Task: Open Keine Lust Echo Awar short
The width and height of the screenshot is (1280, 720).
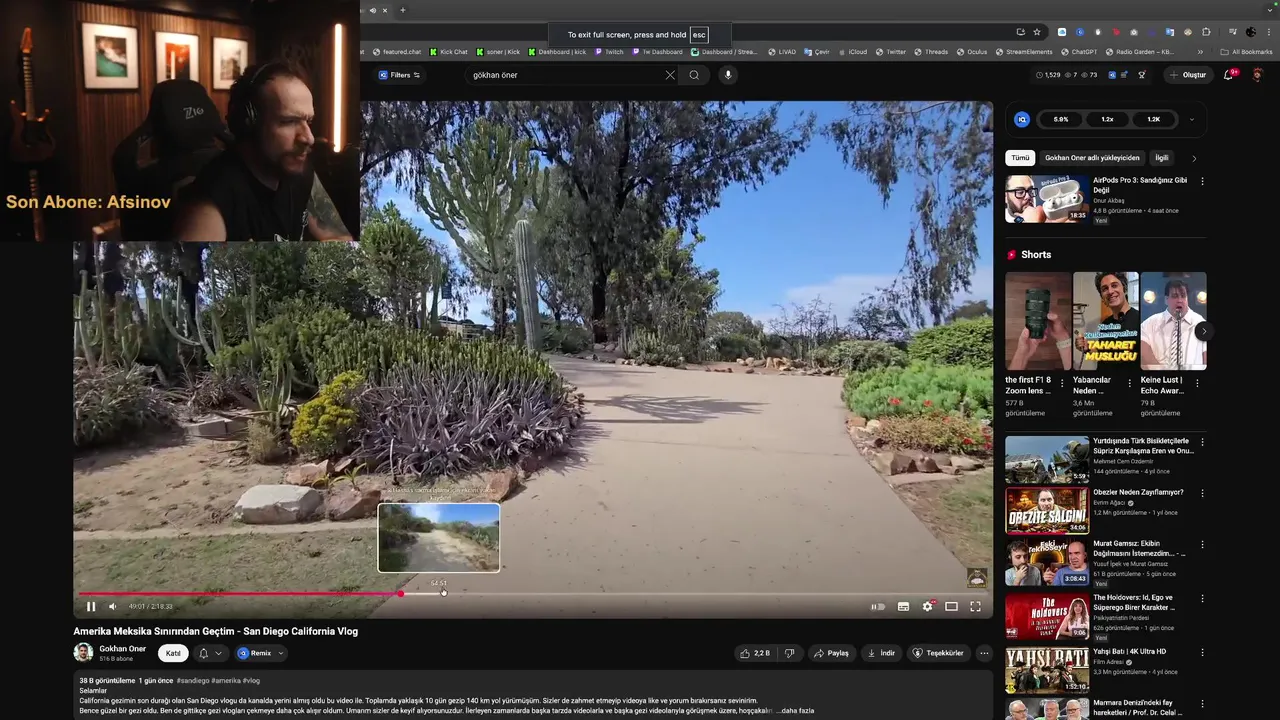Action: [1173, 321]
